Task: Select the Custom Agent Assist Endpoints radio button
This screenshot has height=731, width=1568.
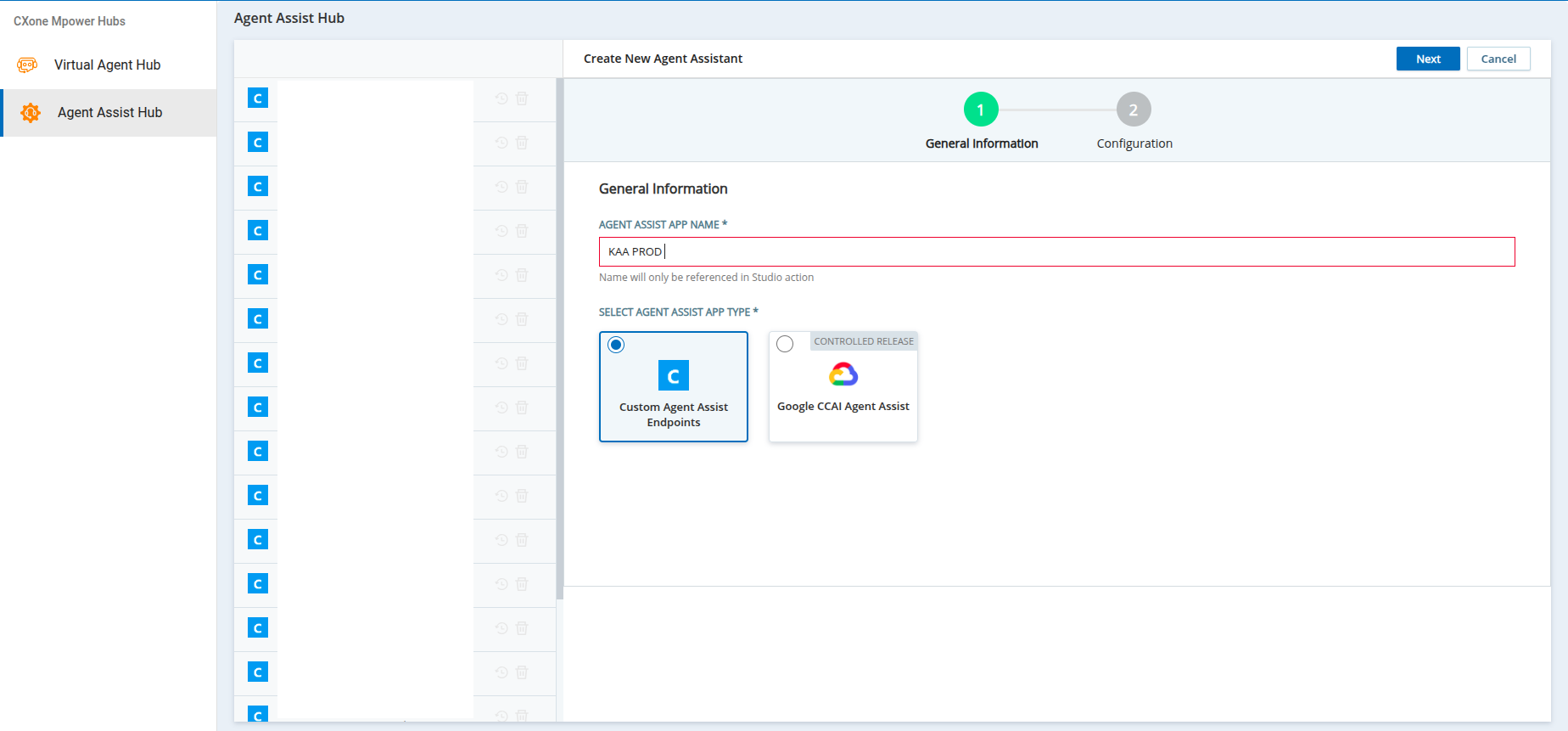Action: click(617, 345)
